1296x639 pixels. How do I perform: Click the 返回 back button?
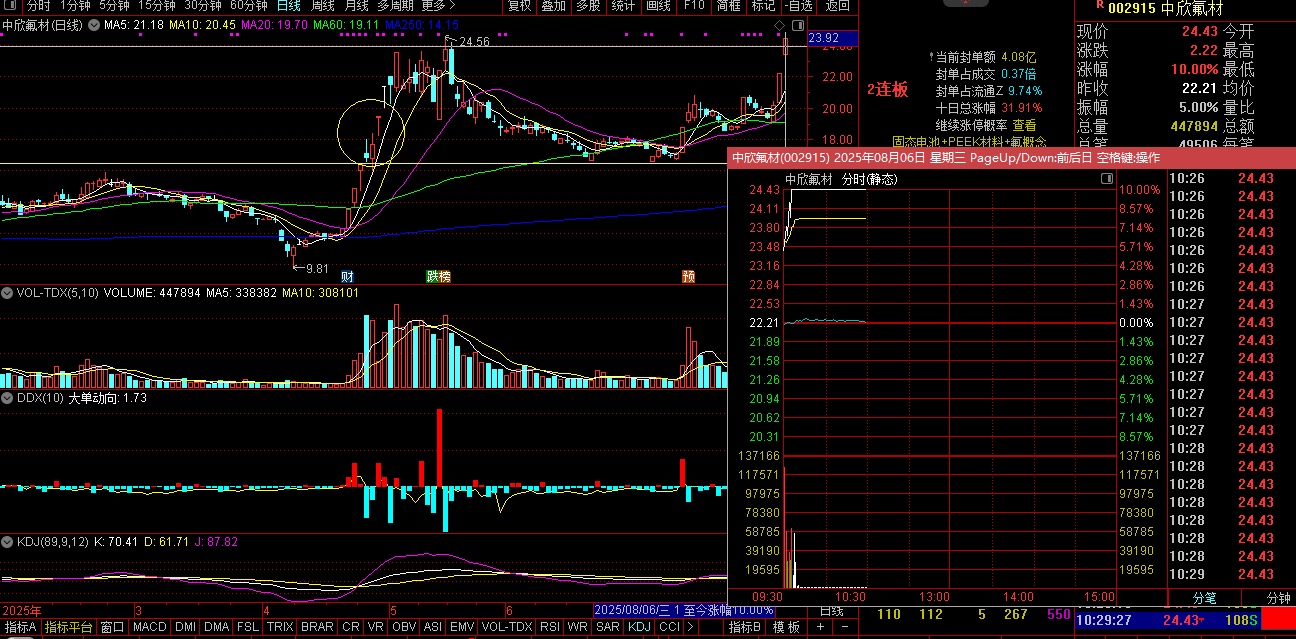tap(838, 5)
